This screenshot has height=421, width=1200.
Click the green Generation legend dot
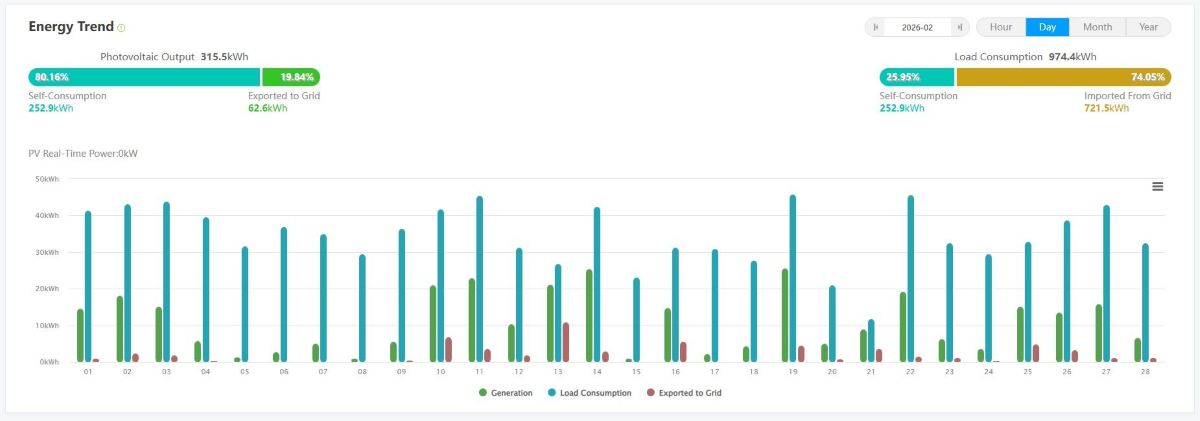(482, 393)
